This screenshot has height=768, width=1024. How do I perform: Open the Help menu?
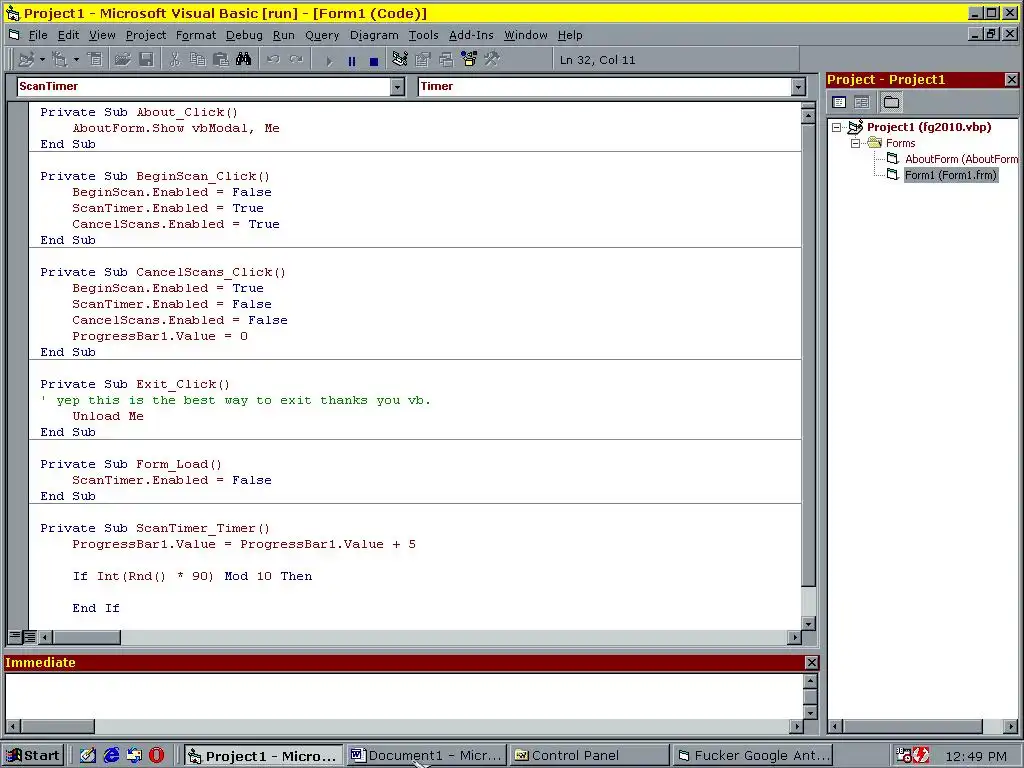click(x=569, y=35)
